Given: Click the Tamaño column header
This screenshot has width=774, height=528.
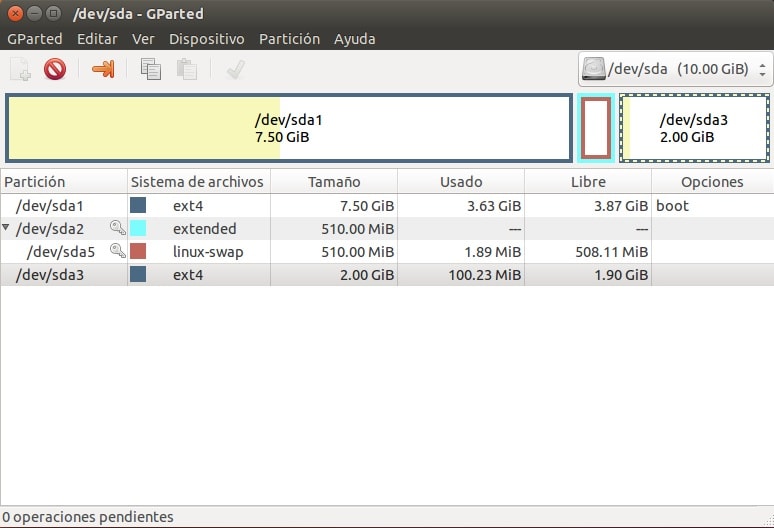Looking at the screenshot, I should click(334, 182).
